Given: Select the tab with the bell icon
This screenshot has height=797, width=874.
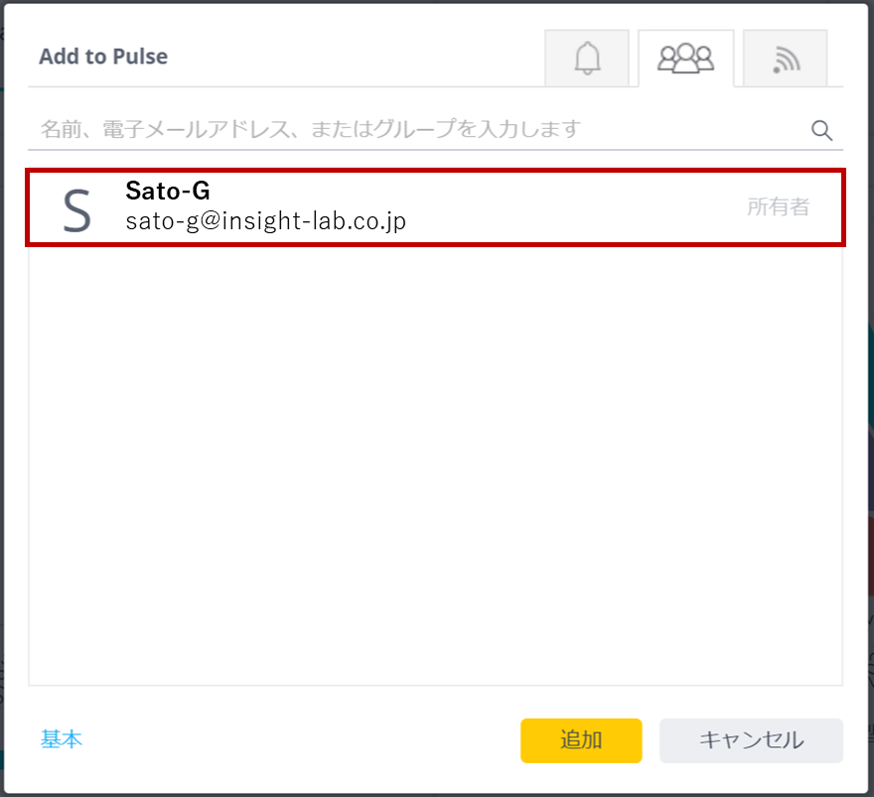Looking at the screenshot, I should [587, 58].
